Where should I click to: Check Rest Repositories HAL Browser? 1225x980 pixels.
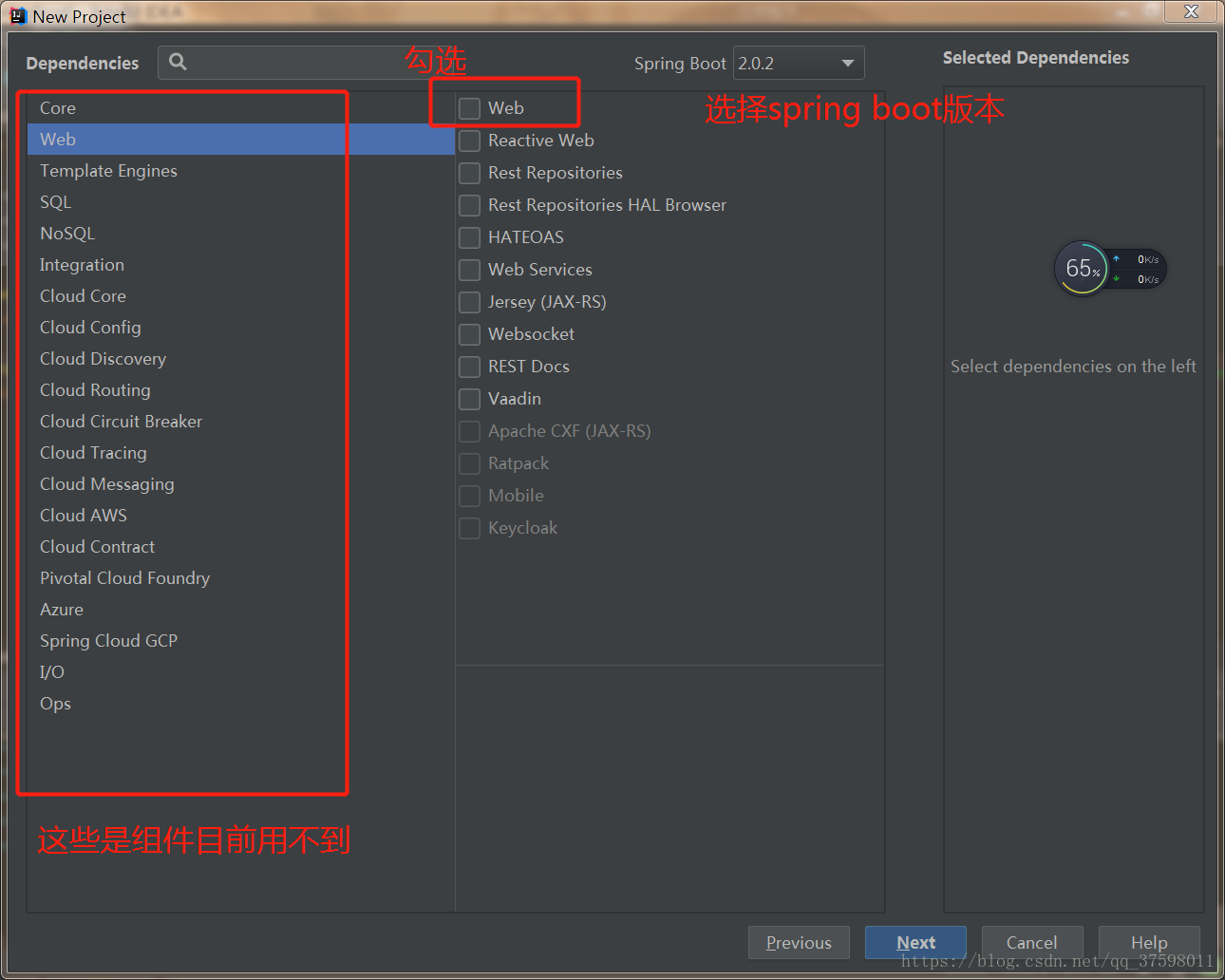(469, 205)
